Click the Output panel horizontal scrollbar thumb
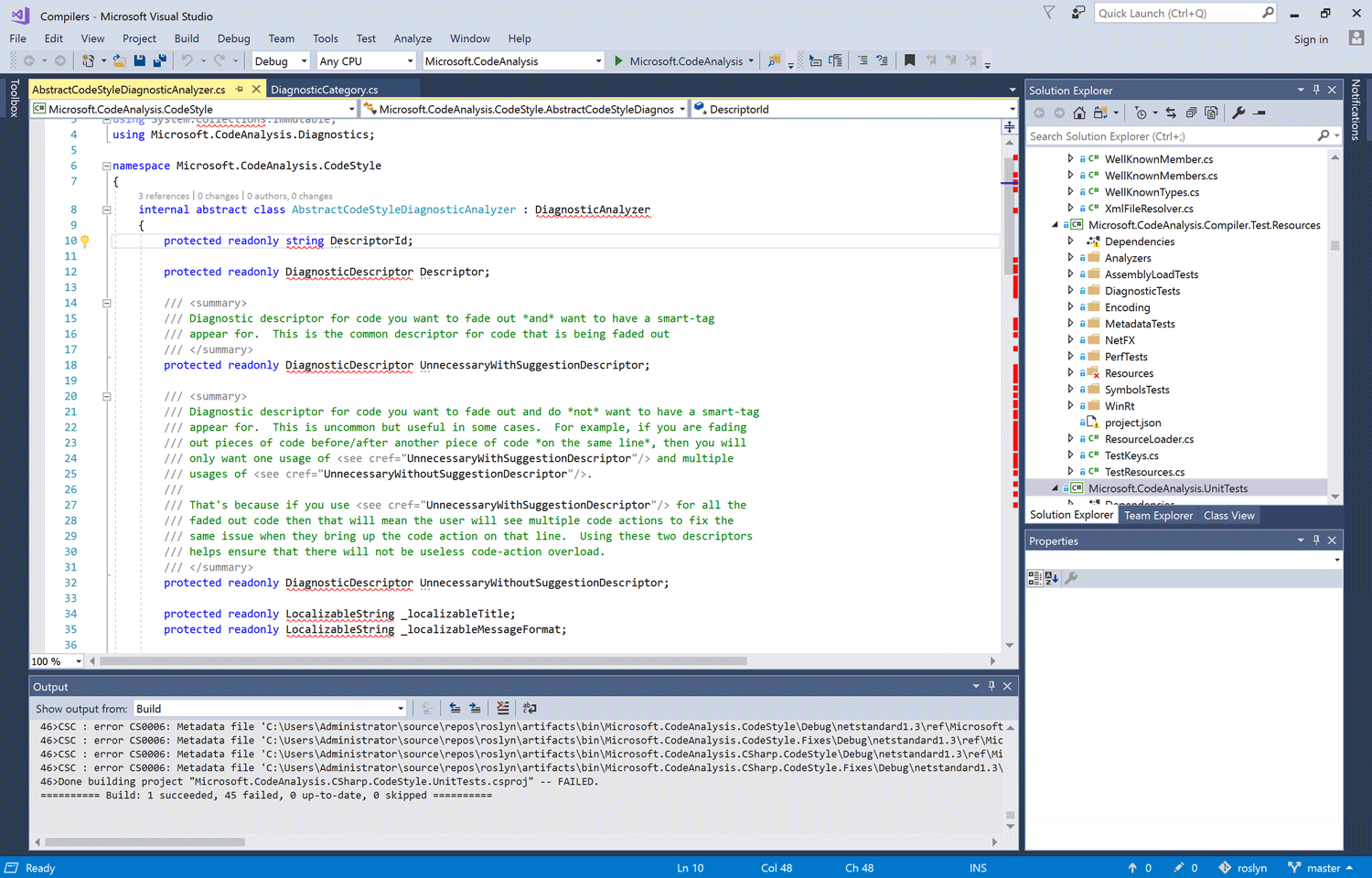 click(145, 842)
